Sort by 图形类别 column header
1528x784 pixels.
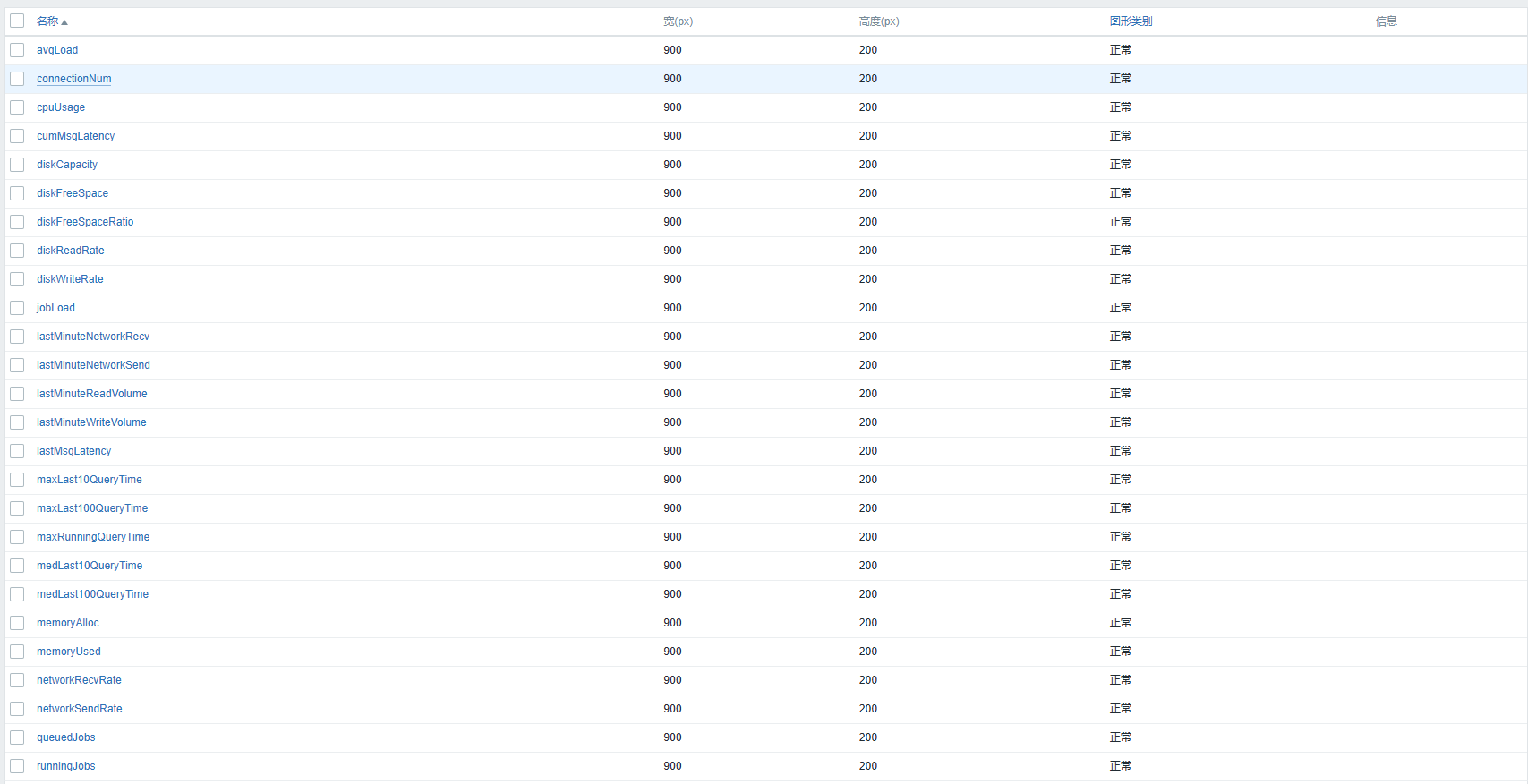(x=1131, y=21)
